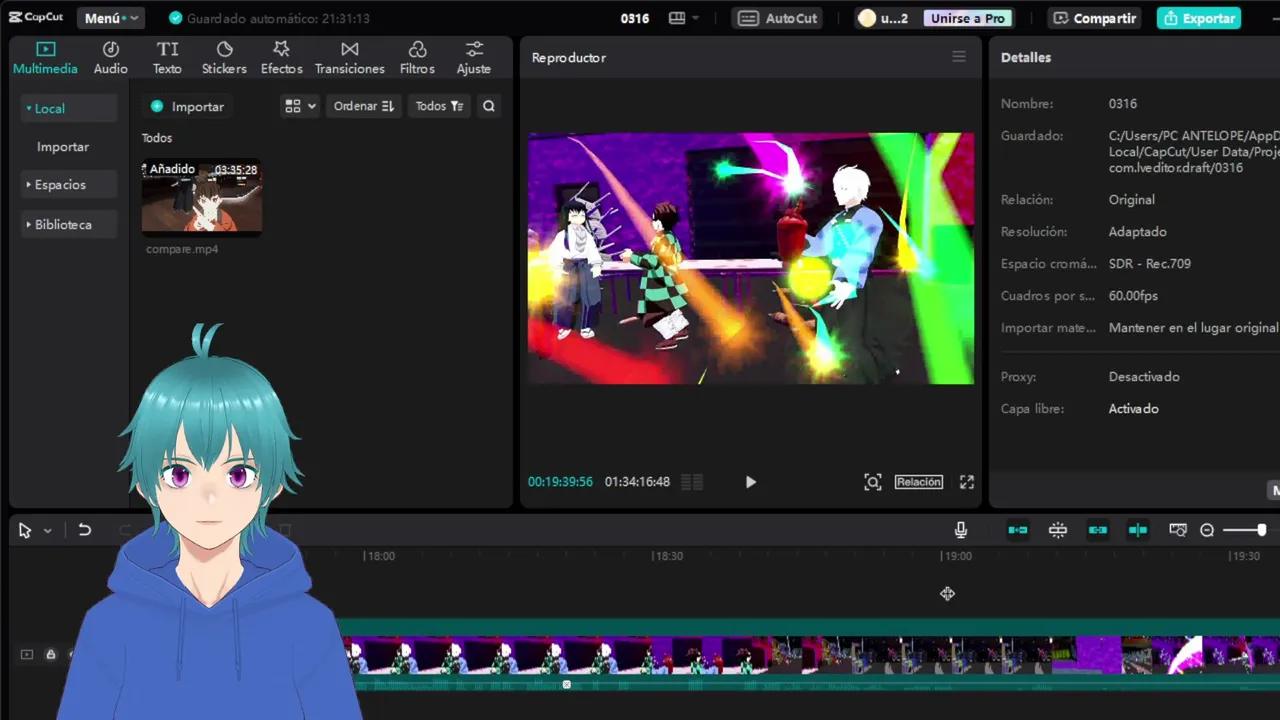Toggle clip linkage

[x=1098, y=530]
